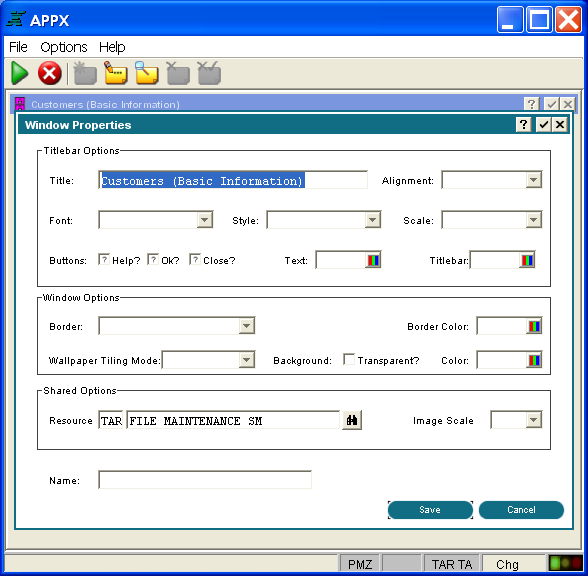Click the checkmark icon in Window Properties titlebar

pyautogui.click(x=543, y=124)
